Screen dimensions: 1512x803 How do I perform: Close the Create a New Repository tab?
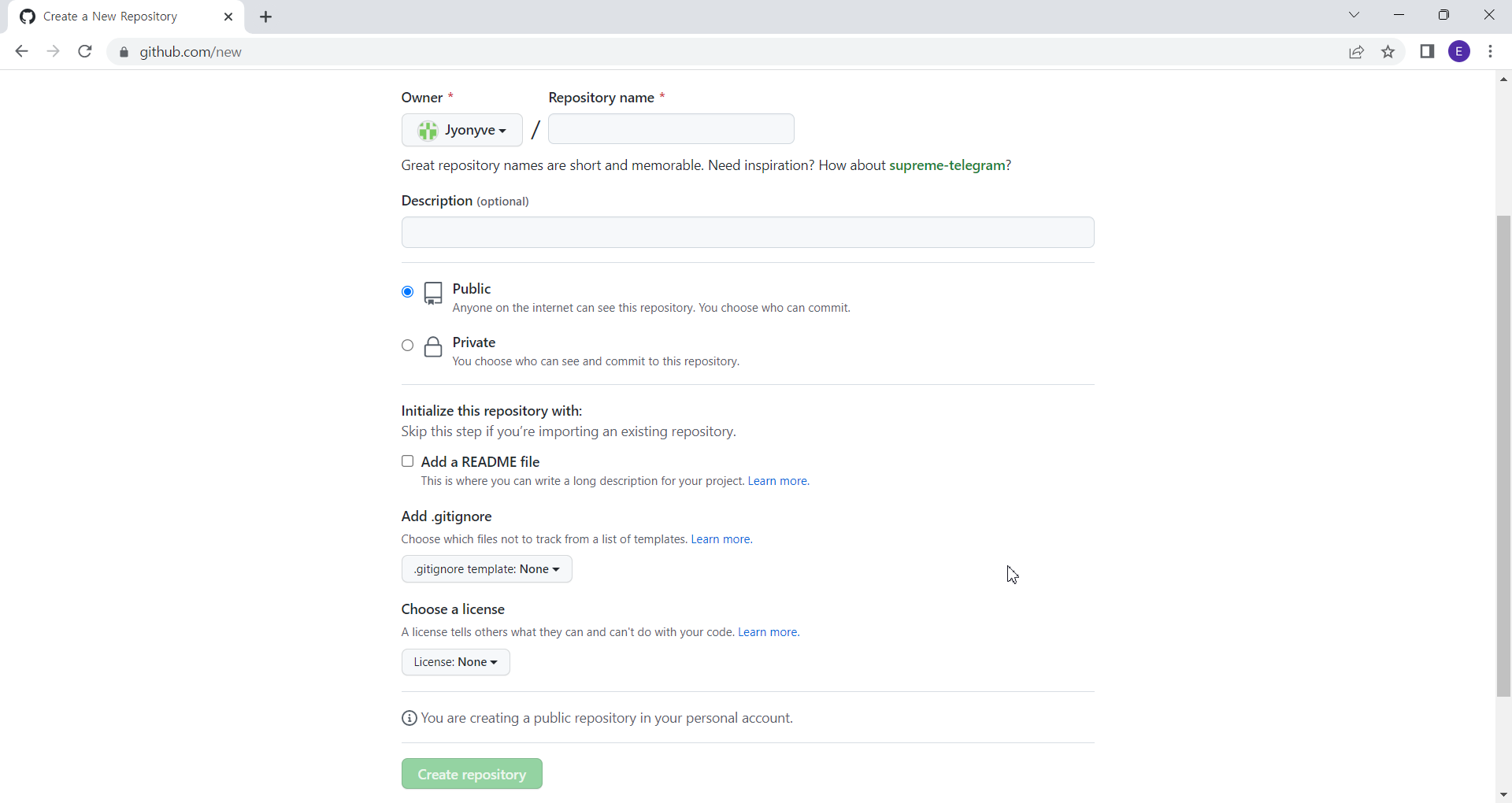228,17
